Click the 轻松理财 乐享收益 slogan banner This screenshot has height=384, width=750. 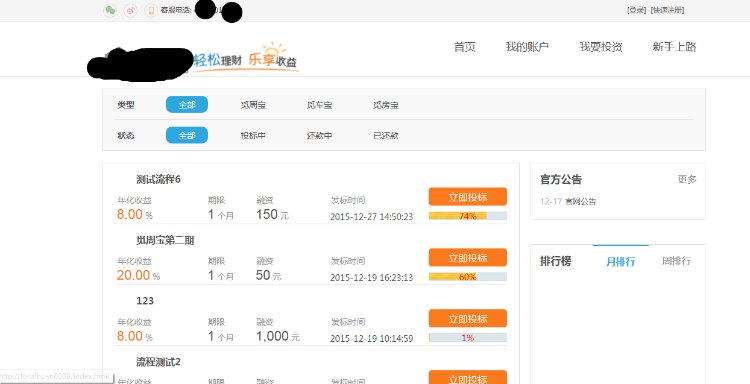click(x=245, y=58)
